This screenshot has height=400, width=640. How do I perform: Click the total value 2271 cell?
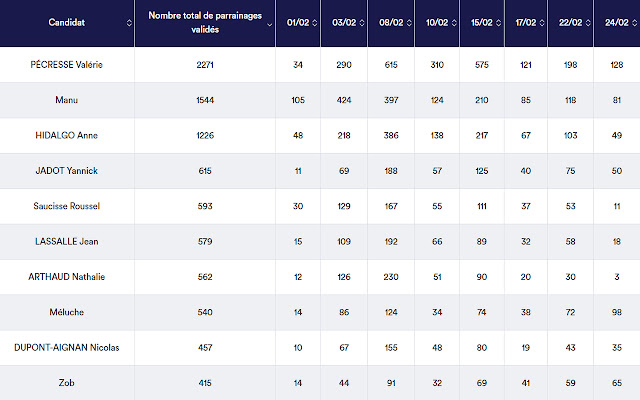tap(205, 65)
